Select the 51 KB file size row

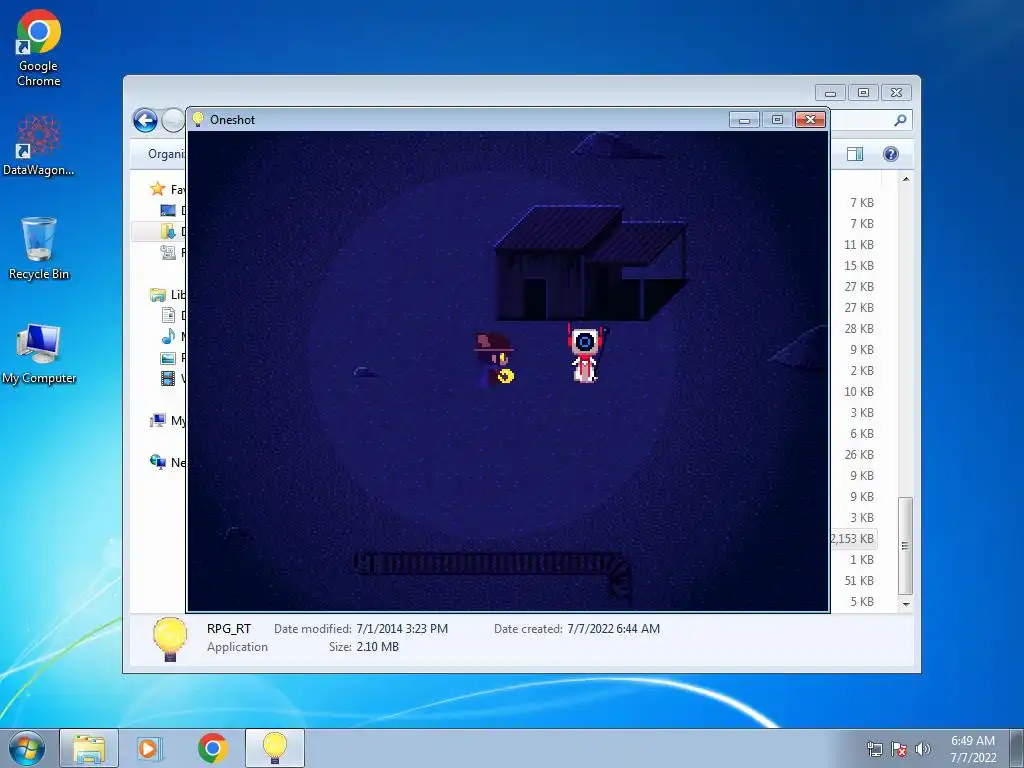[x=859, y=581]
